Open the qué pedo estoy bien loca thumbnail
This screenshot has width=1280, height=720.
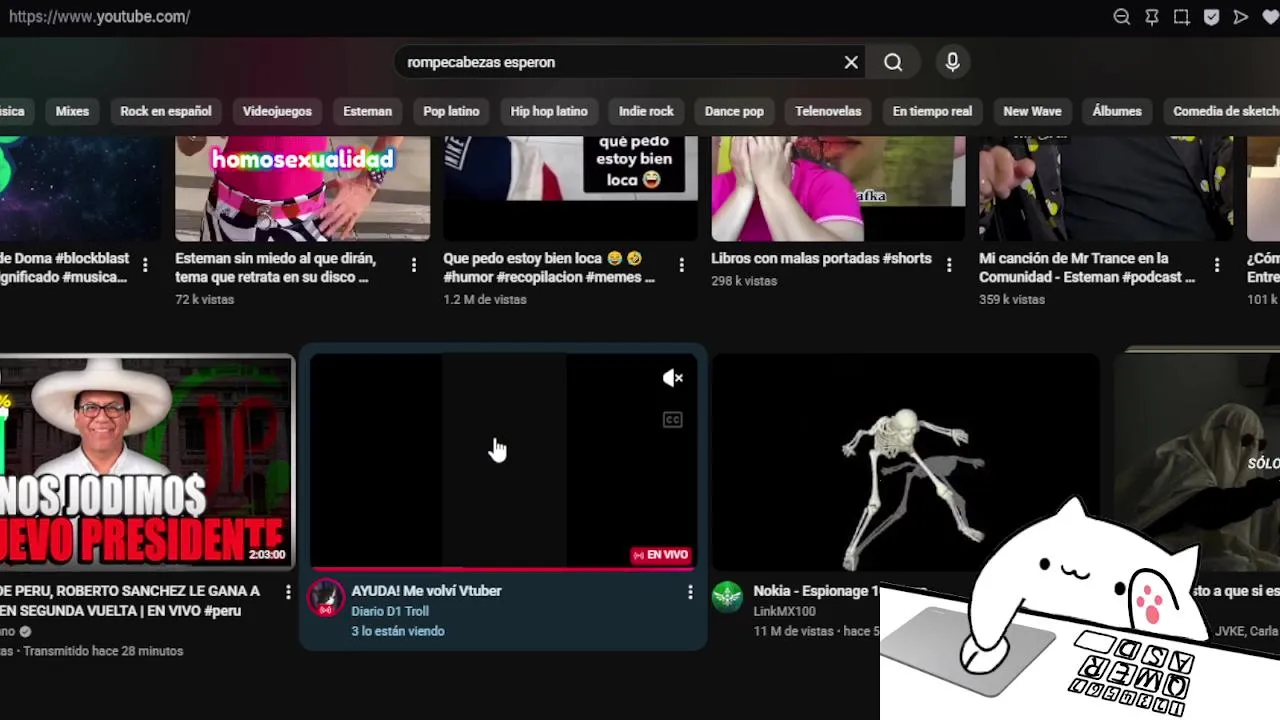[570, 189]
